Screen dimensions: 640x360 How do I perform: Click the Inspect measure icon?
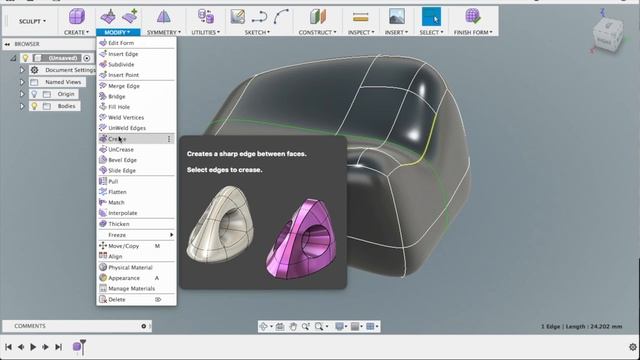360,17
